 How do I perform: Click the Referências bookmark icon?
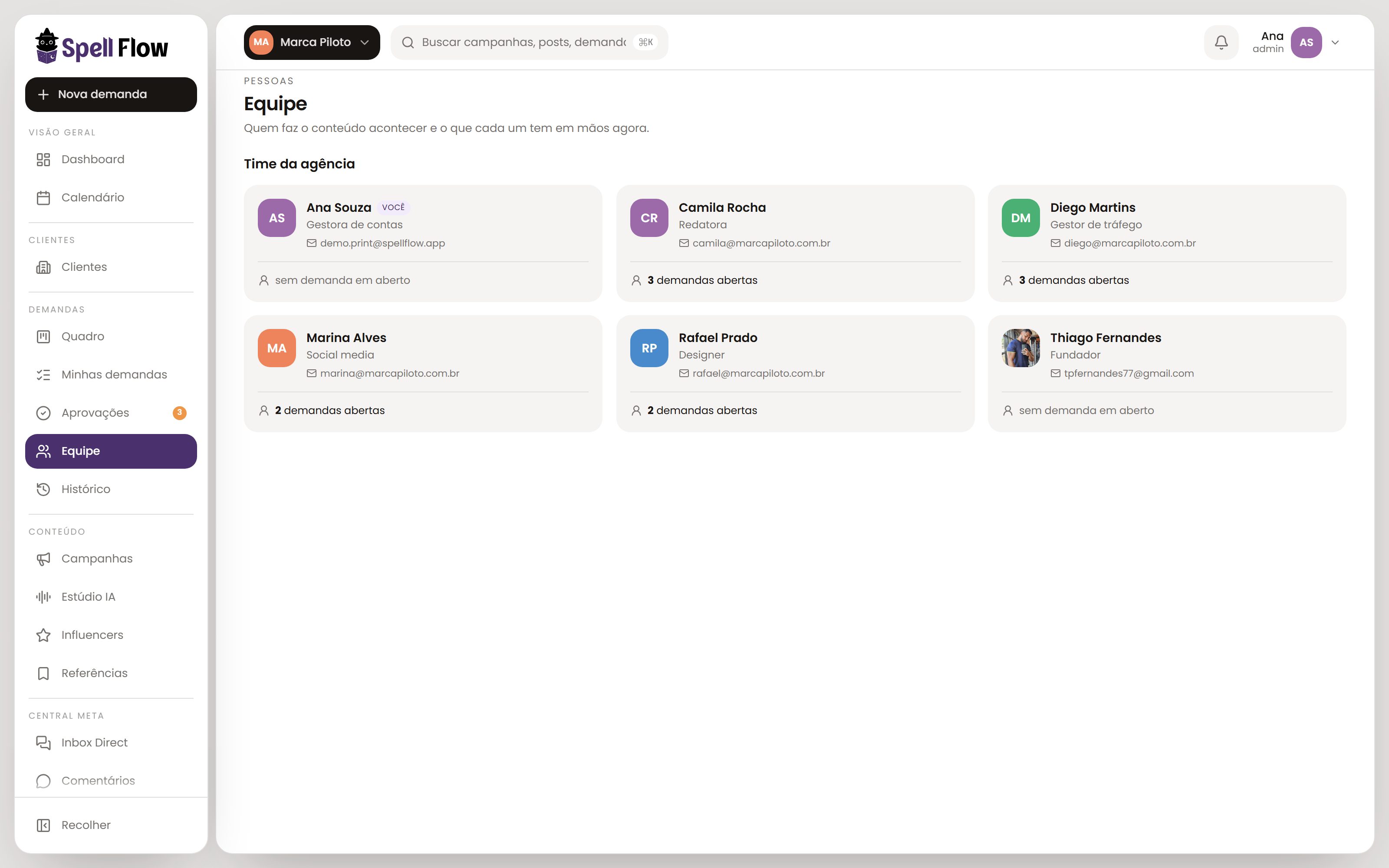click(43, 674)
